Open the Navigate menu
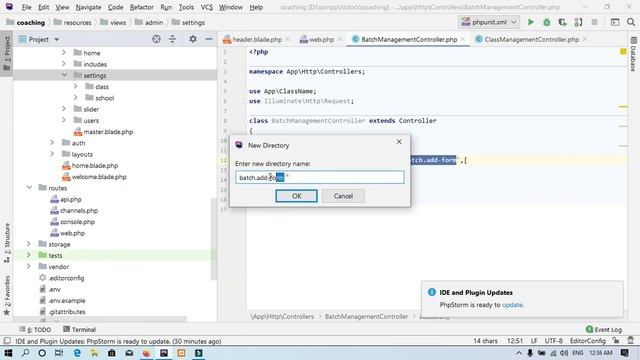 click(x=88, y=7)
